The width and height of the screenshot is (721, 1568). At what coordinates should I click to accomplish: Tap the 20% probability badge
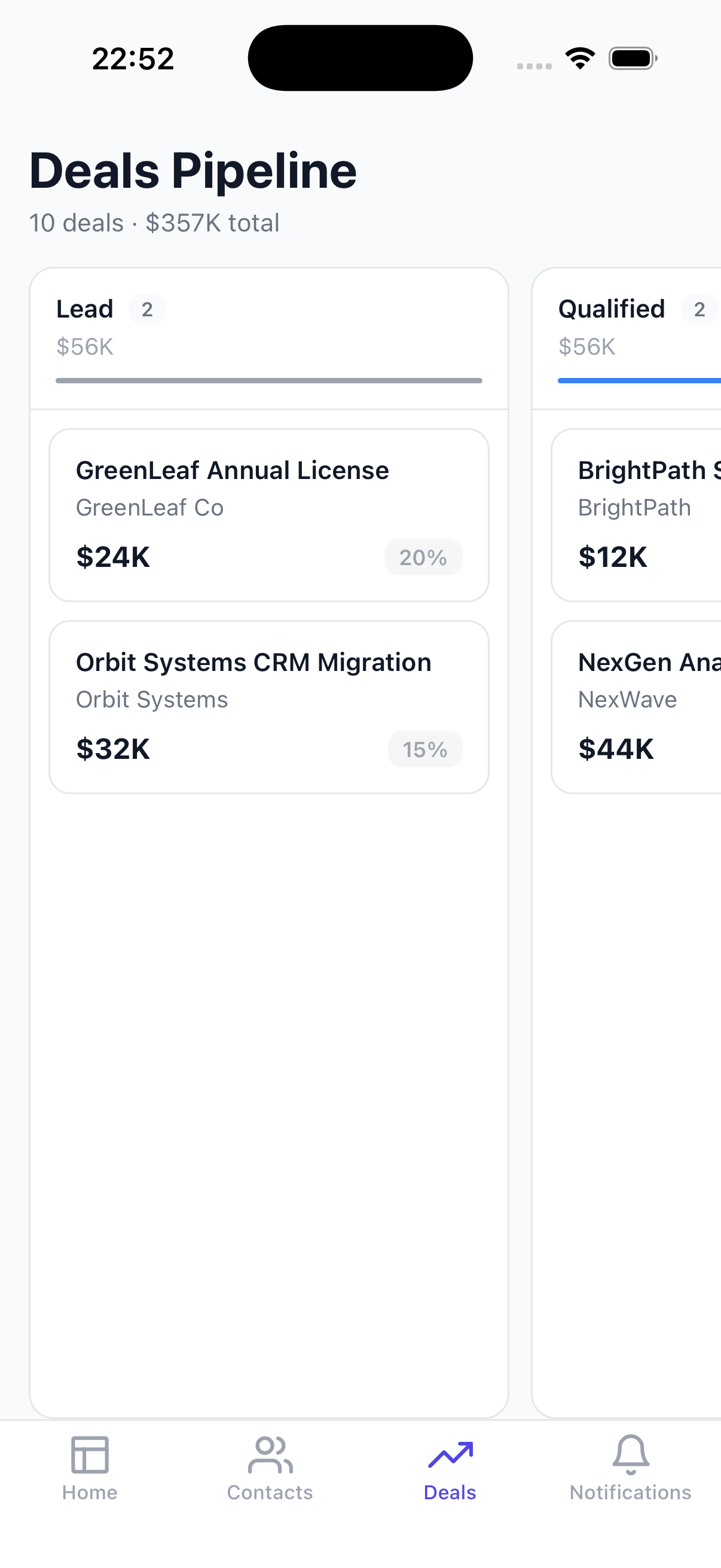[423, 557]
